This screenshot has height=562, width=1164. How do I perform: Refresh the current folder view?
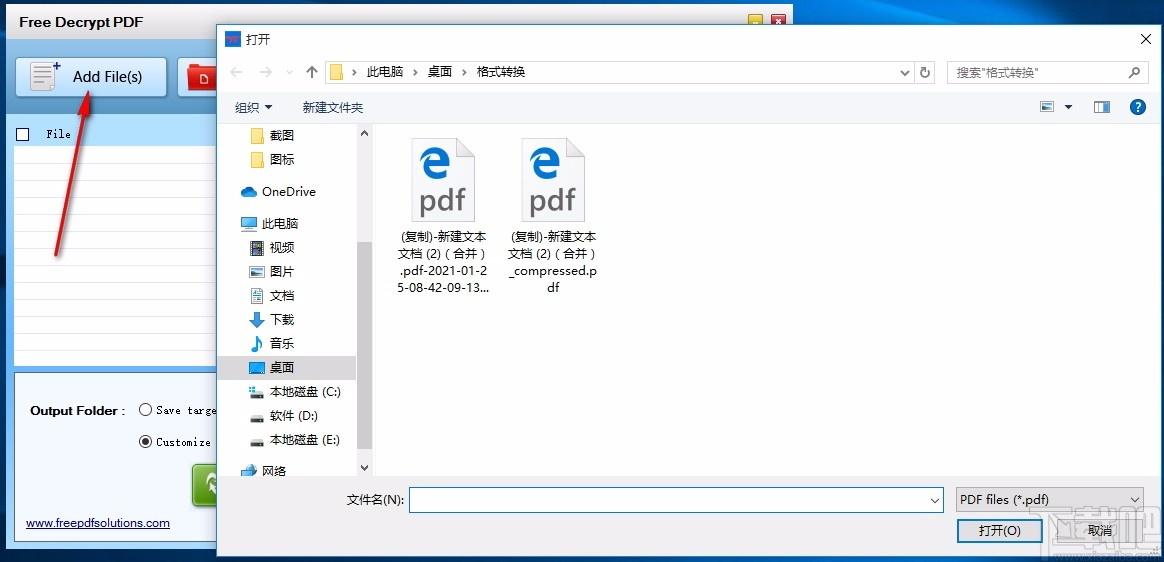click(x=925, y=73)
